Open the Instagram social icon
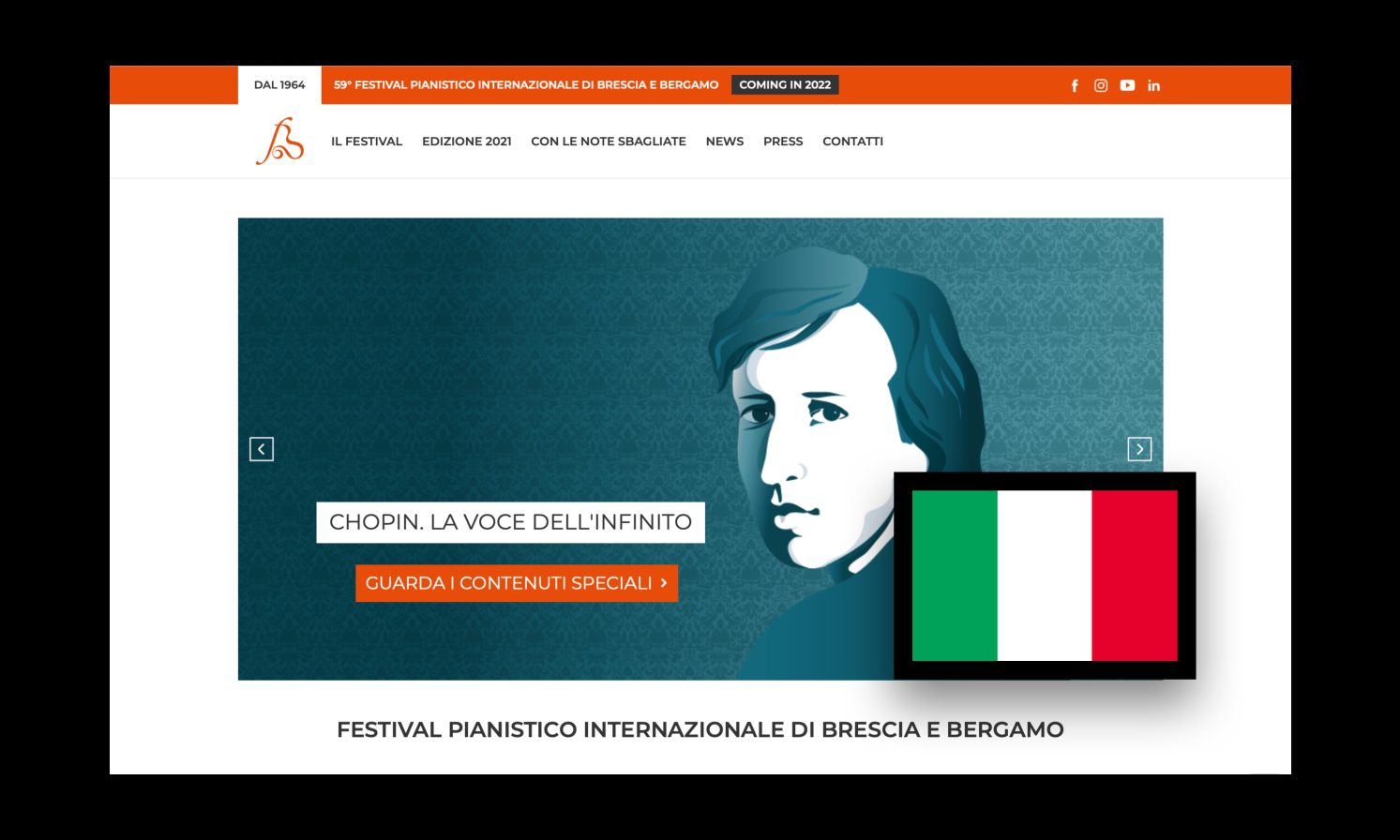The width and height of the screenshot is (1400, 840). click(x=1101, y=85)
